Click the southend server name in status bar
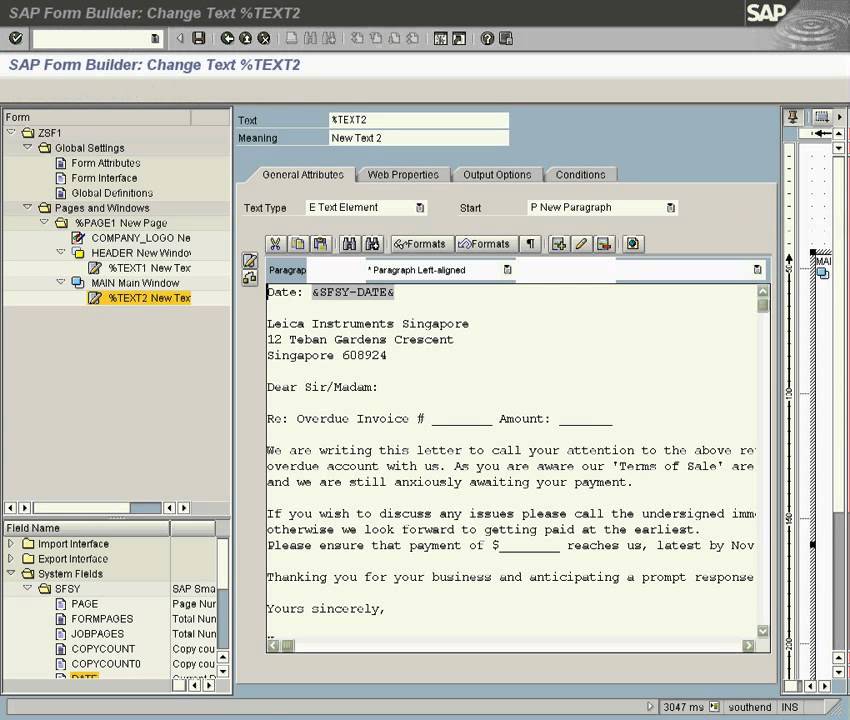Image resolution: width=850 pixels, height=720 pixels. click(x=749, y=707)
